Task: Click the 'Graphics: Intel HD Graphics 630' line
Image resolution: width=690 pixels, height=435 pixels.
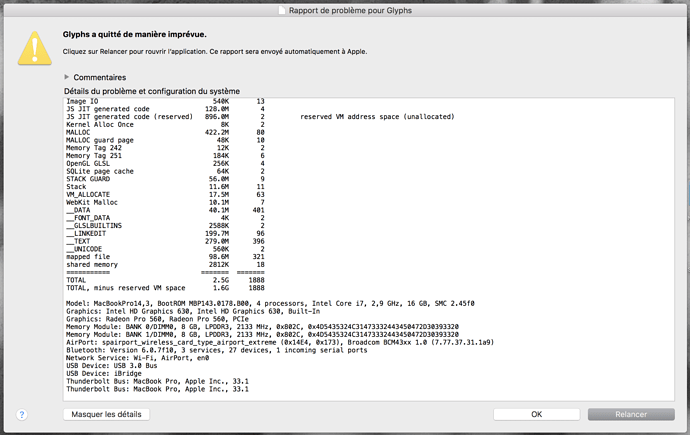Action: 193,311
